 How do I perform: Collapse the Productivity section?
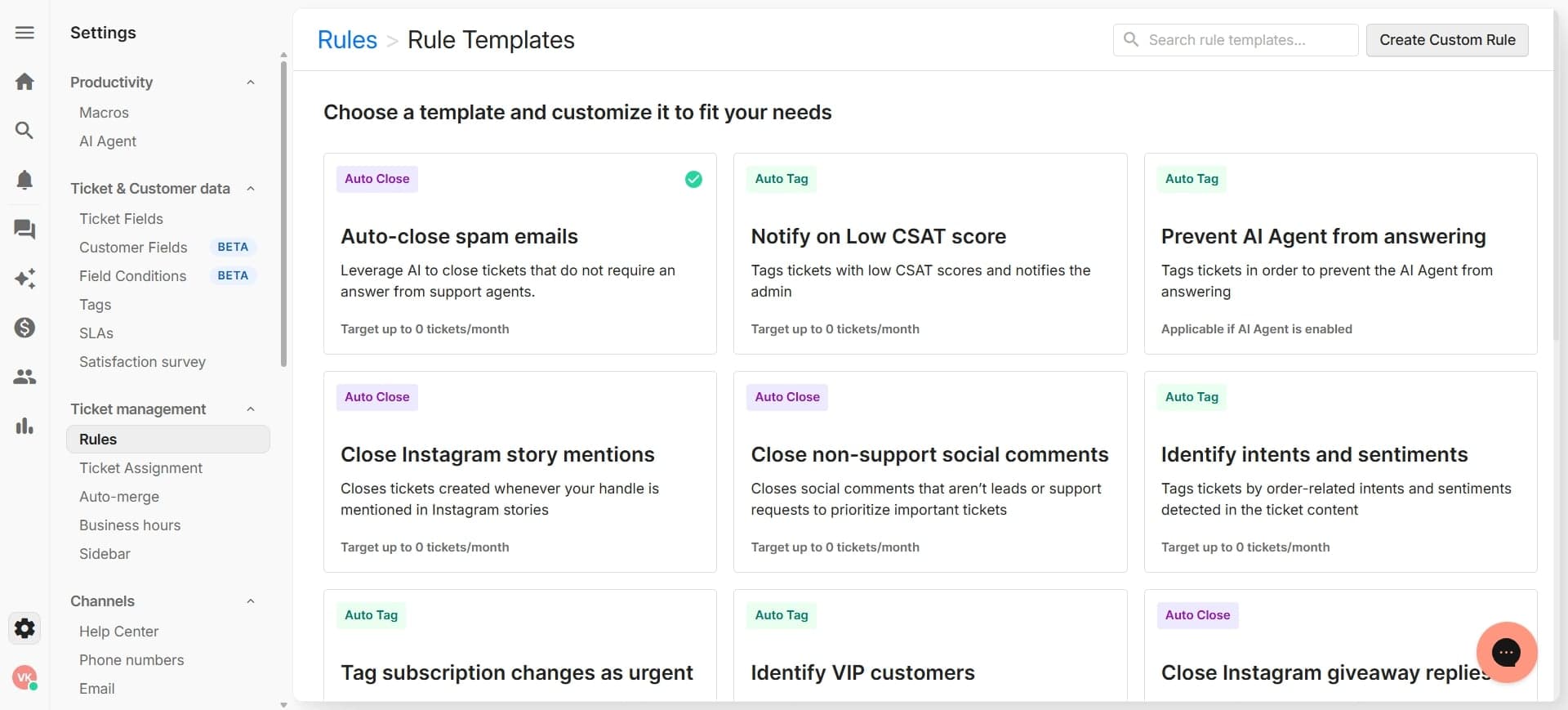point(250,82)
